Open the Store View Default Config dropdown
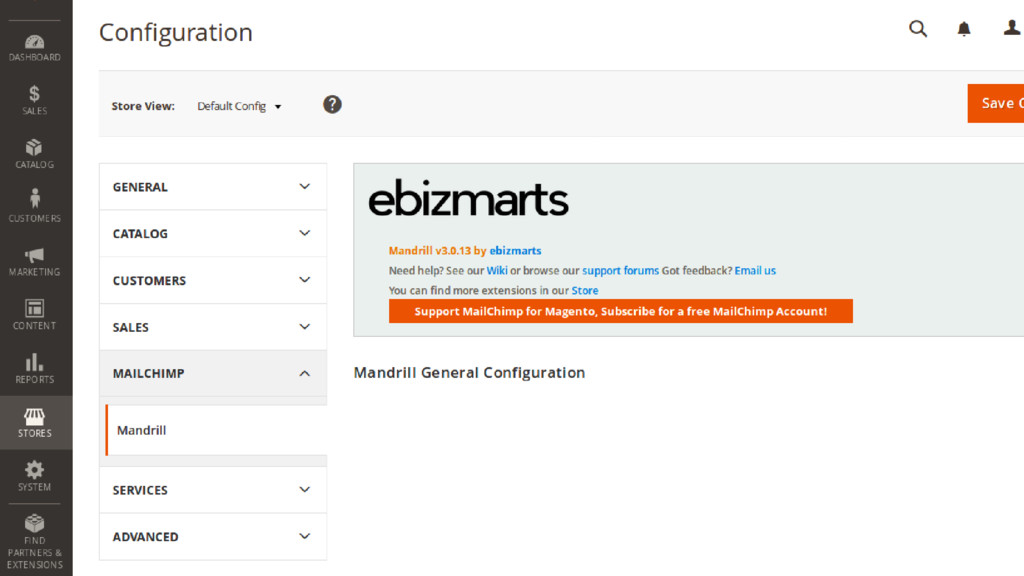Image resolution: width=1024 pixels, height=576 pixels. click(x=239, y=106)
